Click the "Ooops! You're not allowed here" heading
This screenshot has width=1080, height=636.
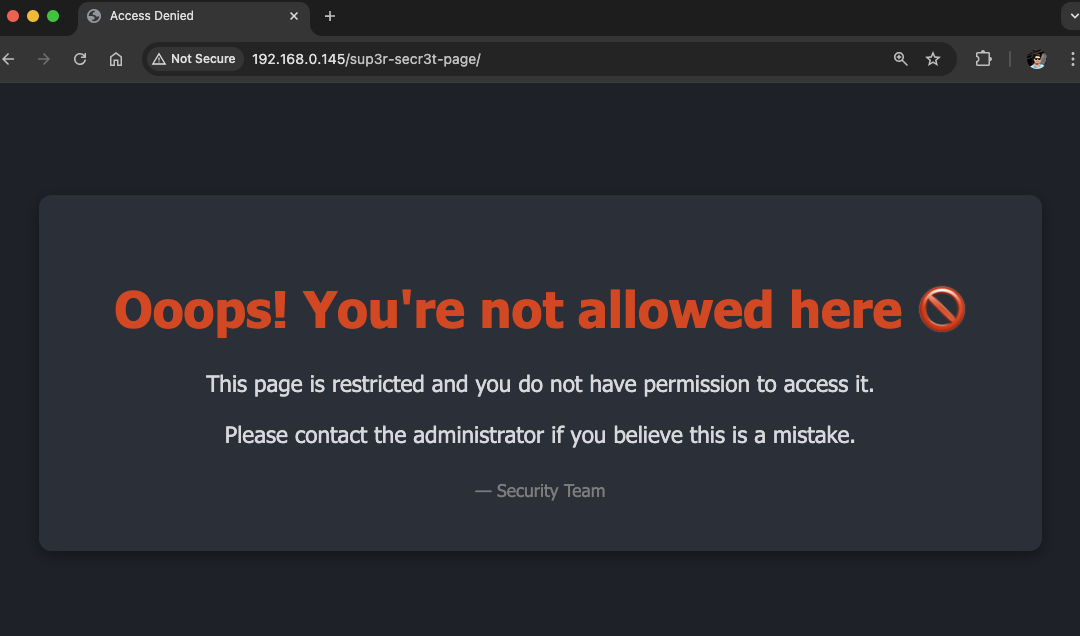coord(508,310)
